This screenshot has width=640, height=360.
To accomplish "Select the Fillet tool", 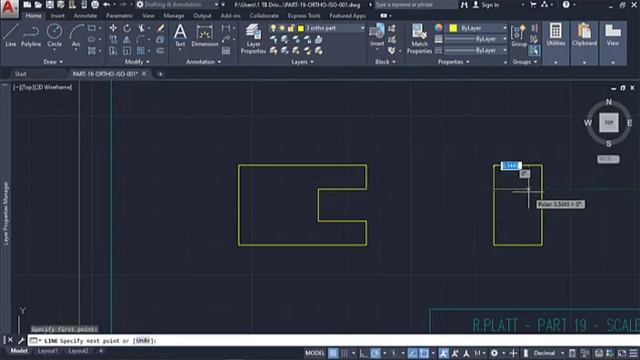I will (141, 40).
